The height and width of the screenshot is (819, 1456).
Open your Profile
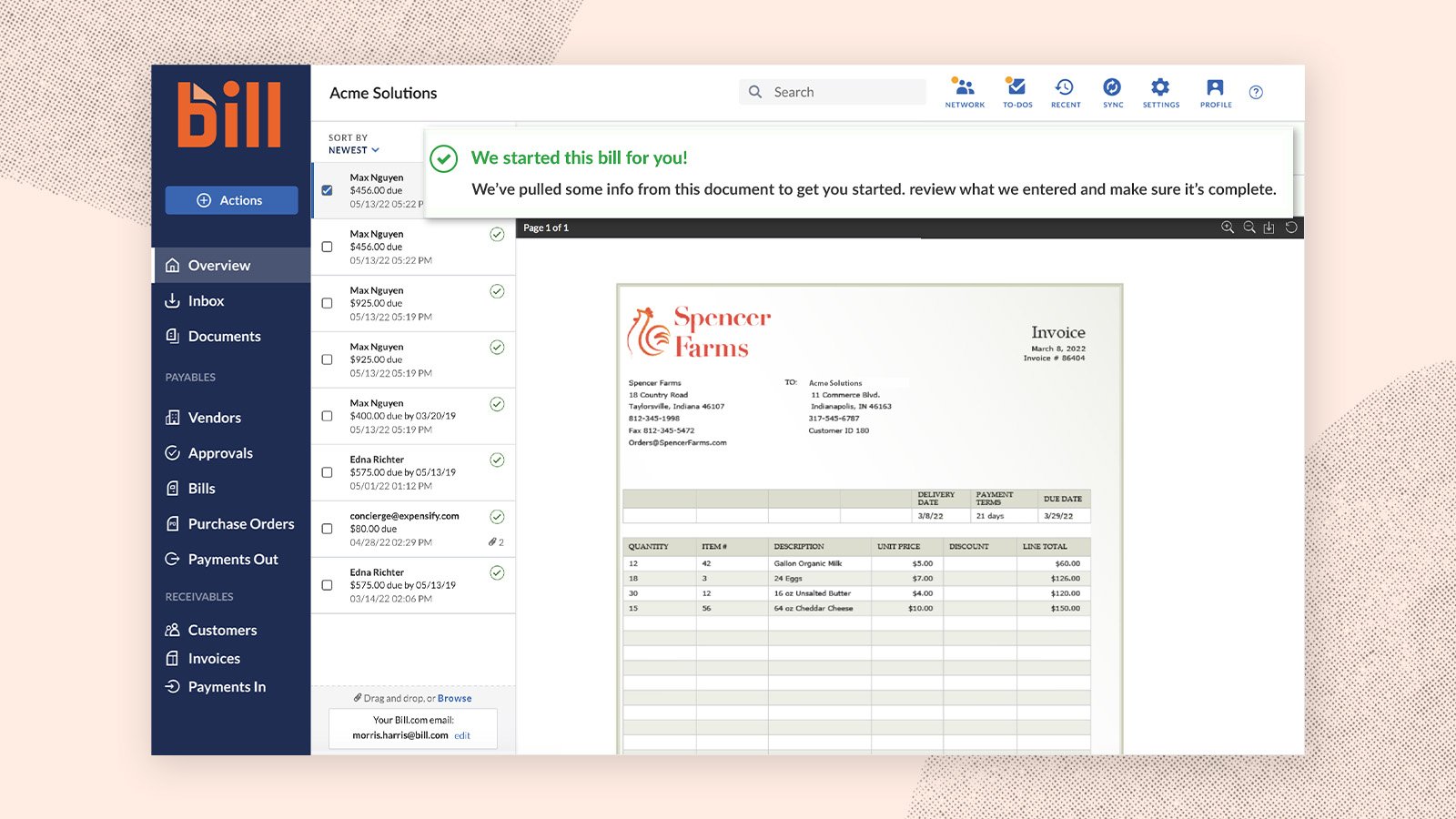coord(1215,91)
